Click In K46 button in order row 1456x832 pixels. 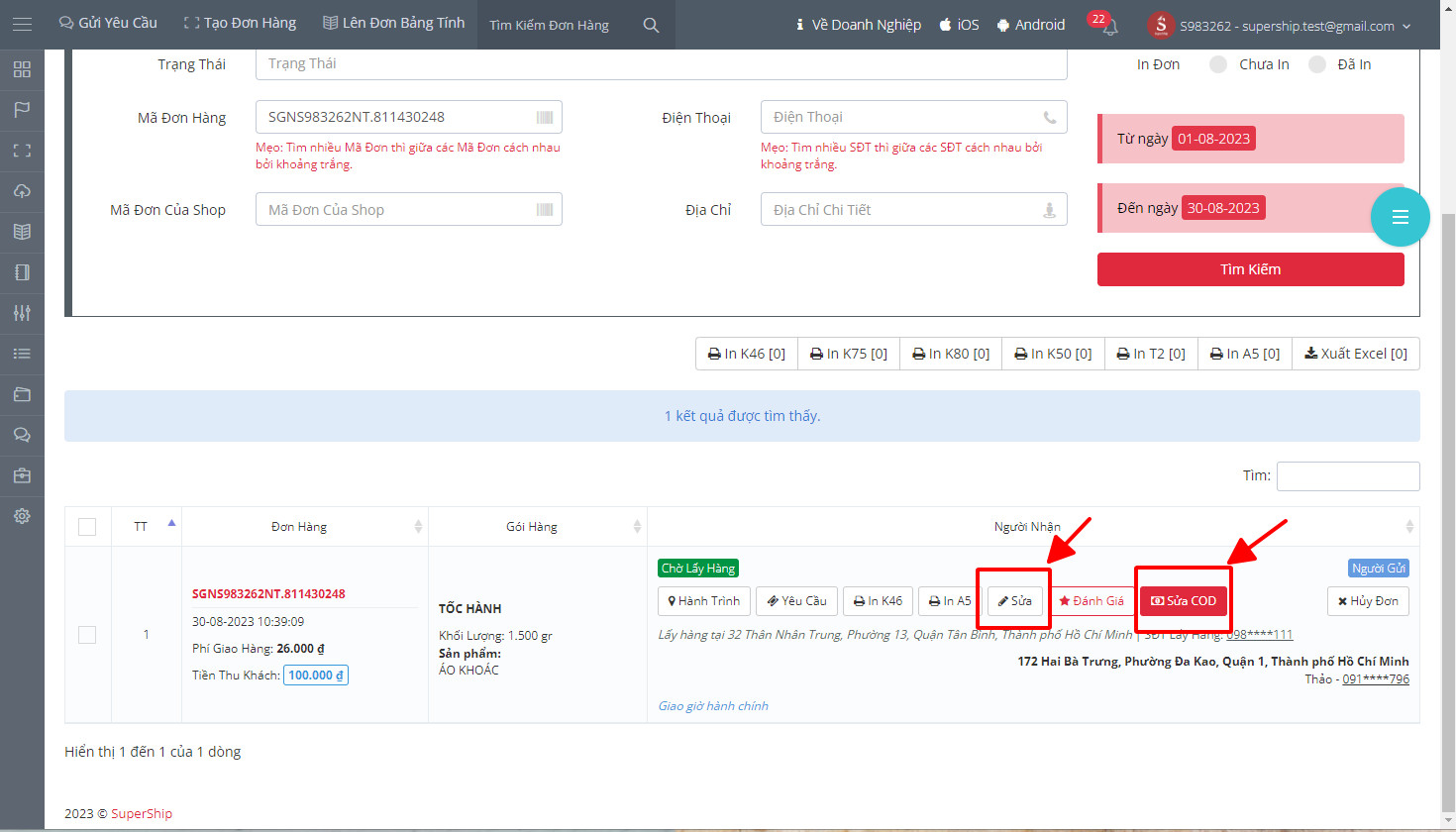pos(879,601)
